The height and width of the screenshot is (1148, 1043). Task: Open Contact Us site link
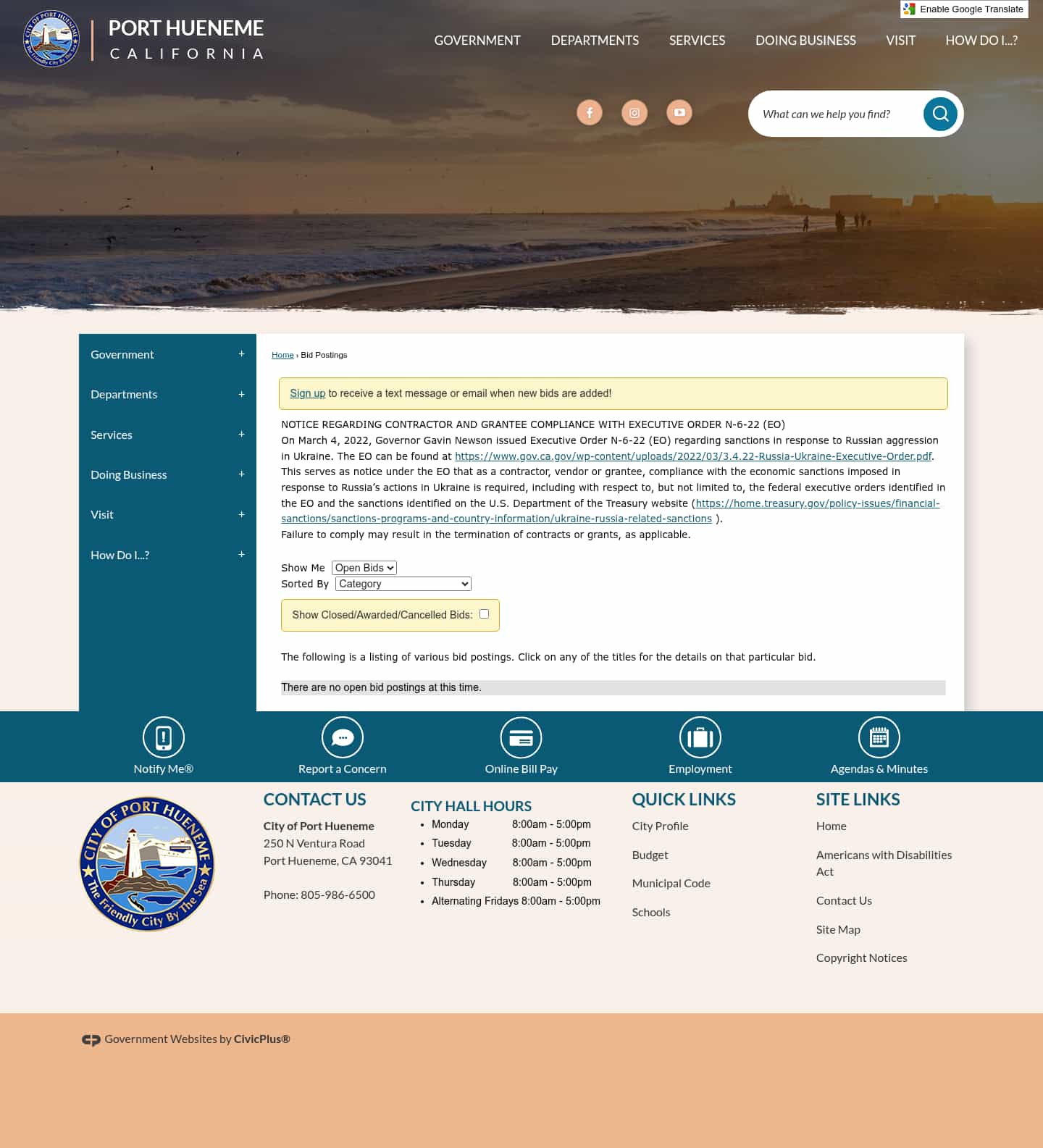844,900
